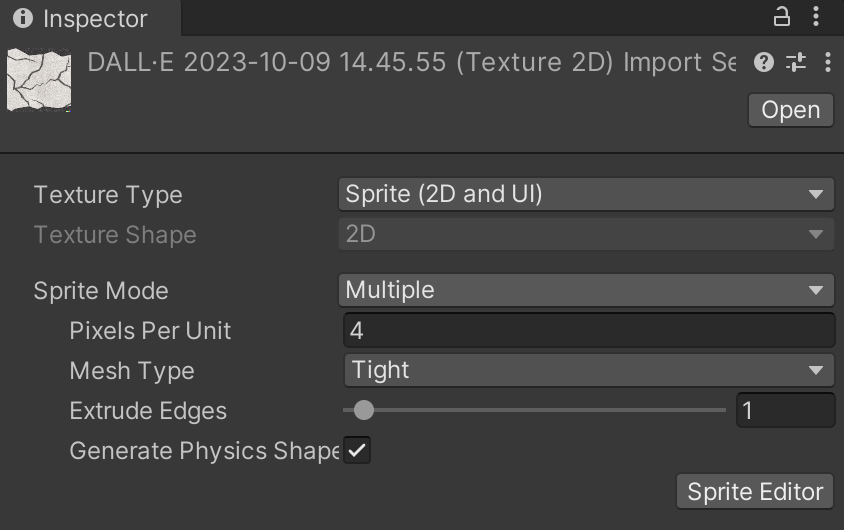Screen dimensions: 844x530
Task: Open the help reference icon
Action: 764,63
